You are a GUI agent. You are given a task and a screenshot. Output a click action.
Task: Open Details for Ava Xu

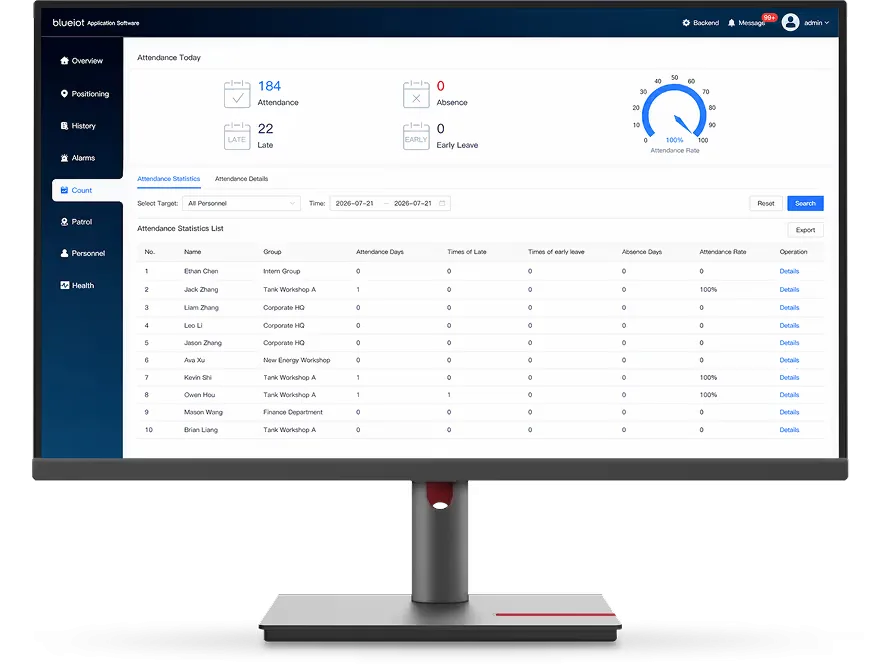pyautogui.click(x=789, y=360)
